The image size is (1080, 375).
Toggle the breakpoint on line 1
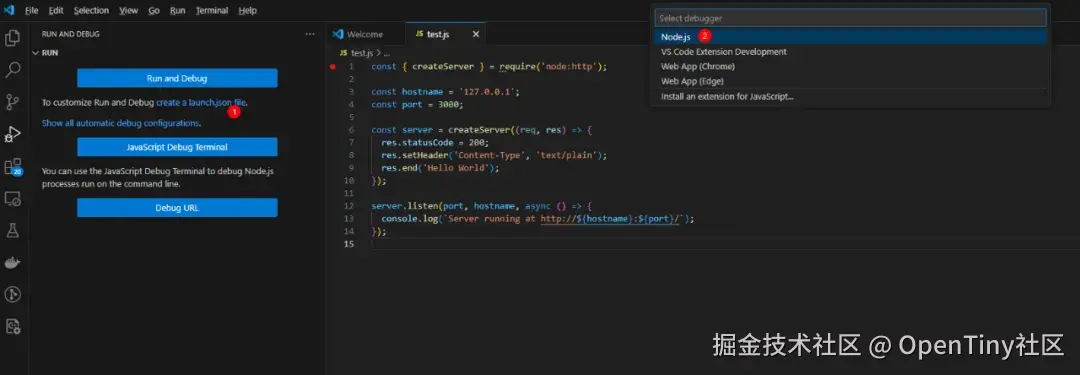click(333, 67)
